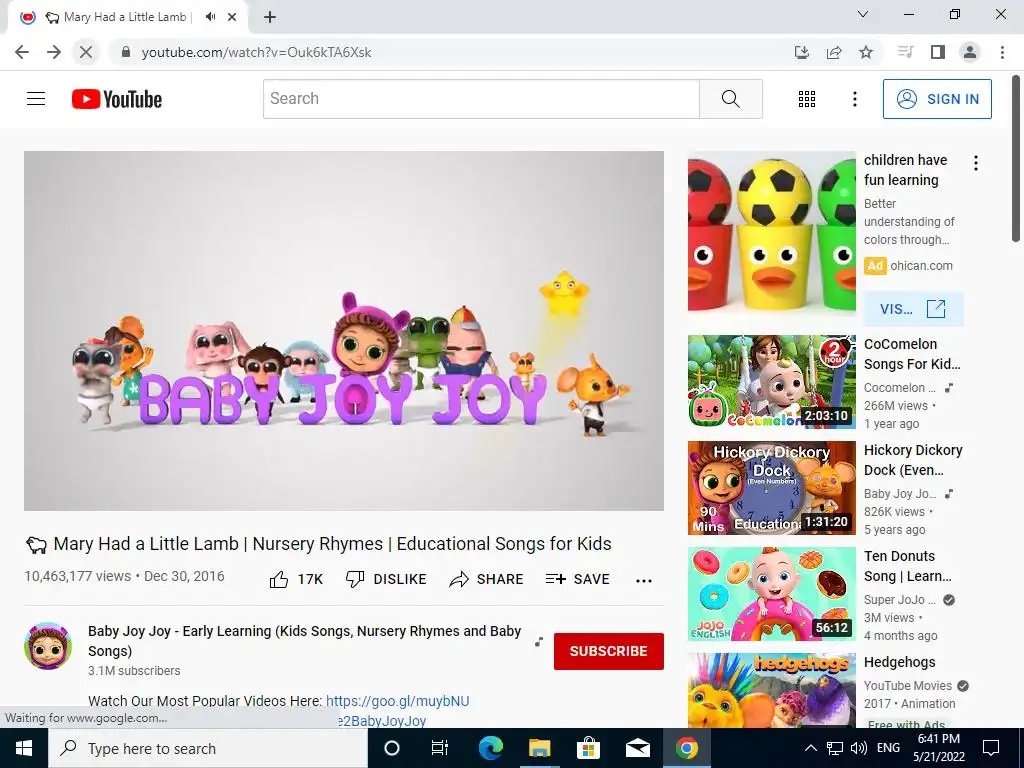Click 'CoComelon Songs For Kid...' title
This screenshot has width=1024, height=768.
point(912,354)
